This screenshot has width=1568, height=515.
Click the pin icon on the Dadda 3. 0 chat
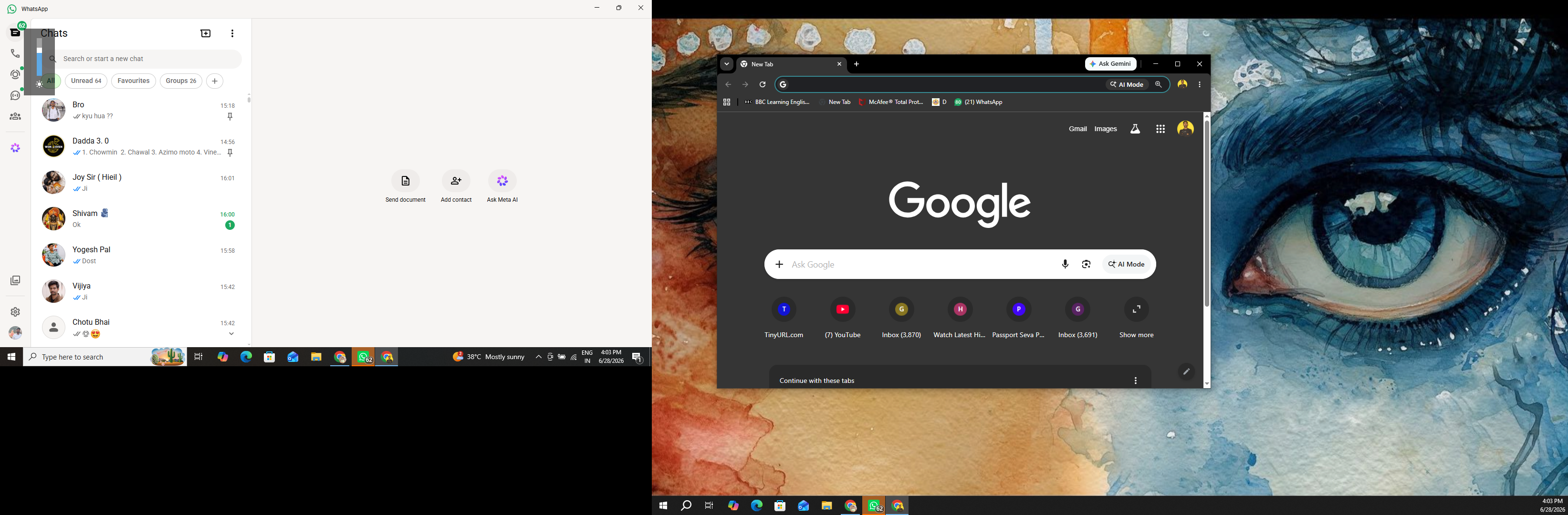tap(230, 153)
